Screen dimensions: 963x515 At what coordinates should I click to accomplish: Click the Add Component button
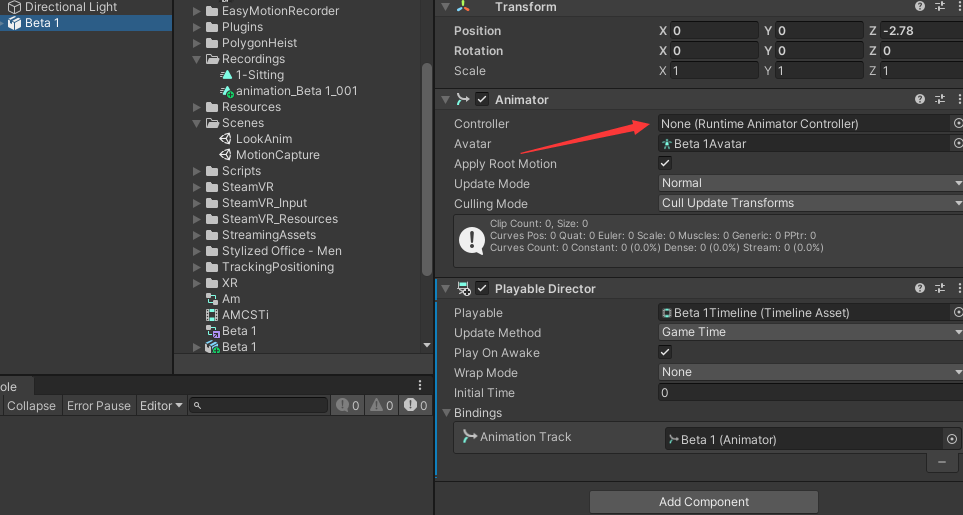coord(704,501)
